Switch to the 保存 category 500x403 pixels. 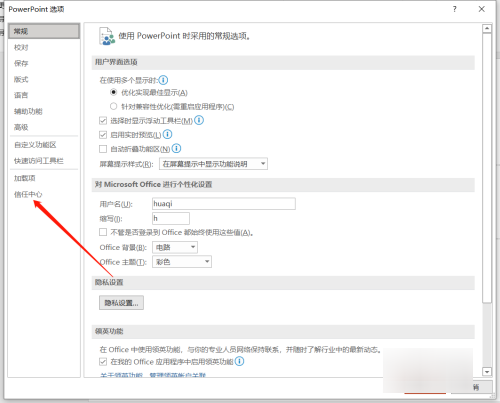coord(21,63)
